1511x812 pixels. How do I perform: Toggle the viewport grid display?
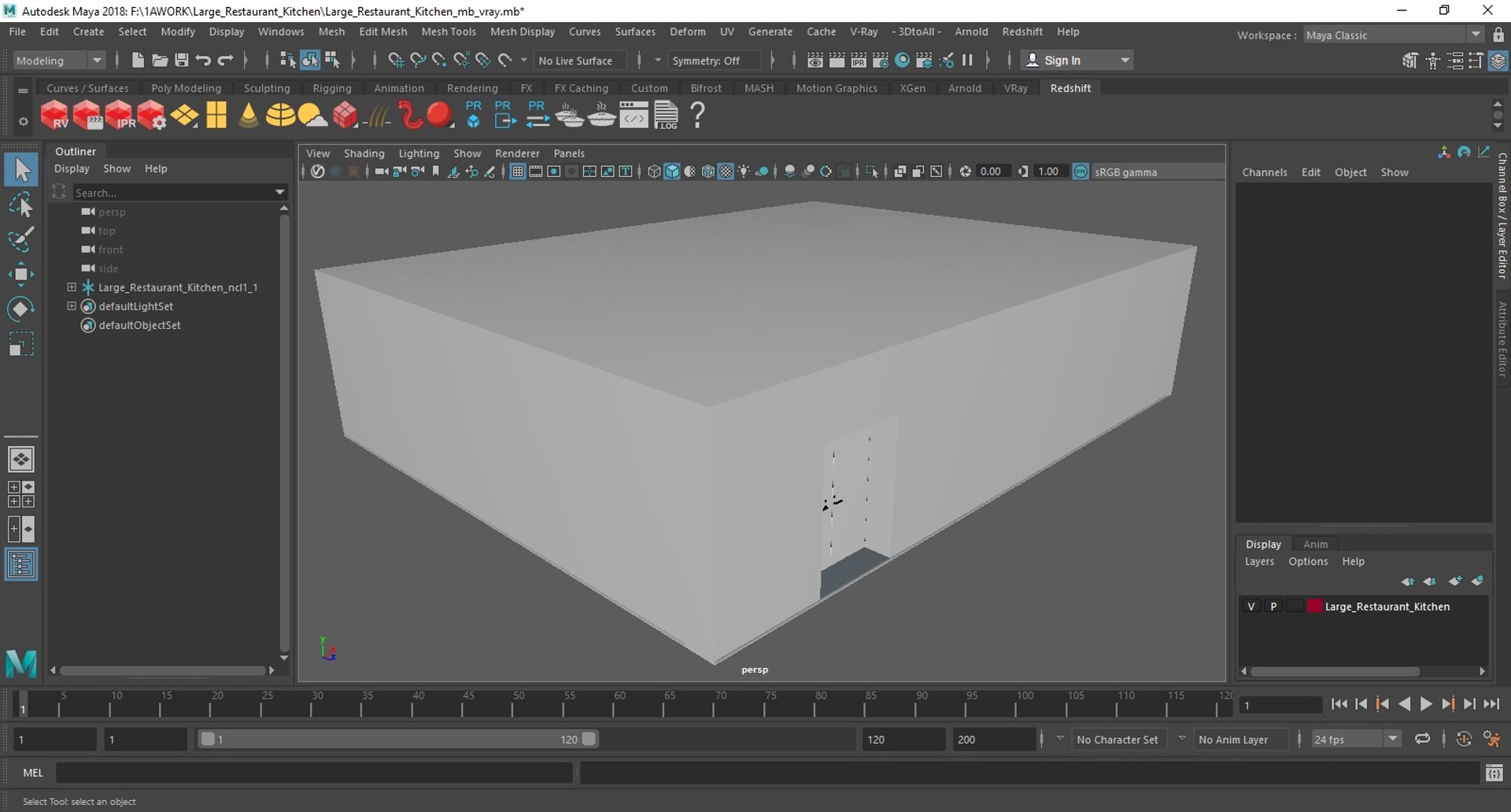pos(518,172)
